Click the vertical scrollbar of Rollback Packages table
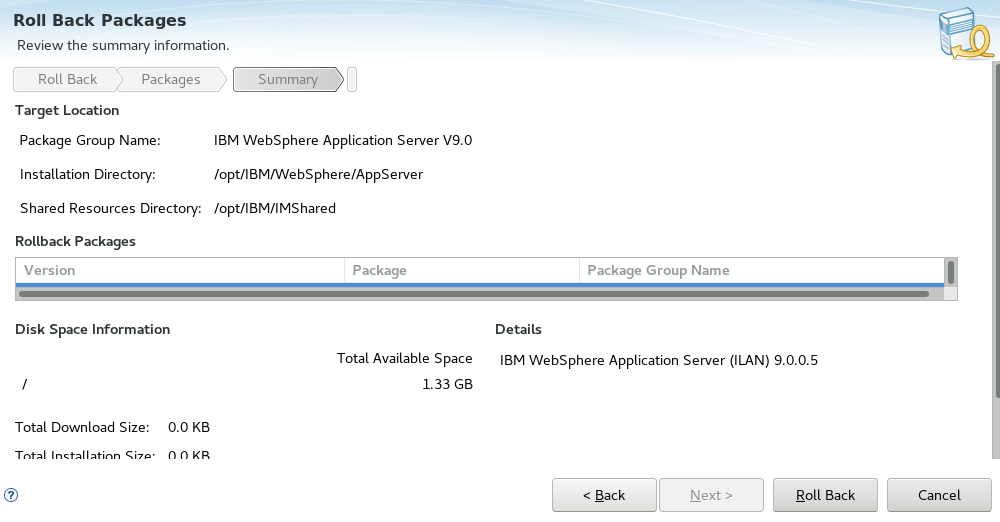The width and height of the screenshot is (1000, 522). tap(951, 272)
